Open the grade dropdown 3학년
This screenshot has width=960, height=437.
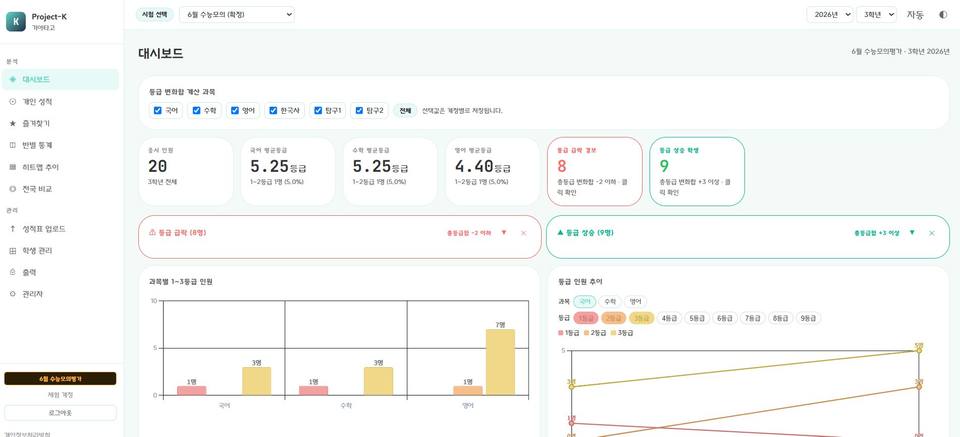[x=876, y=15]
